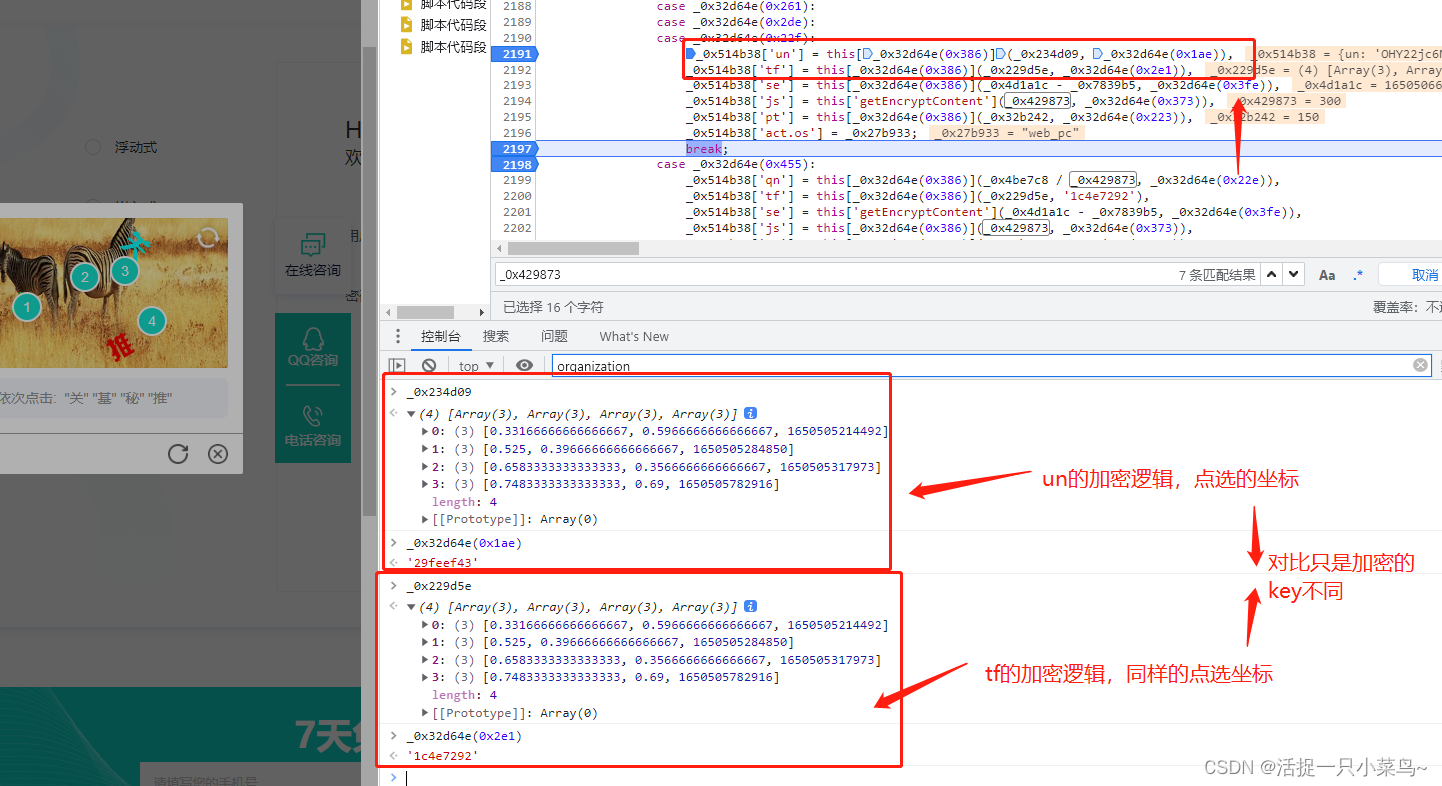Close the captcha popup with X icon
Screen dimensions: 1442x786
point(218,454)
